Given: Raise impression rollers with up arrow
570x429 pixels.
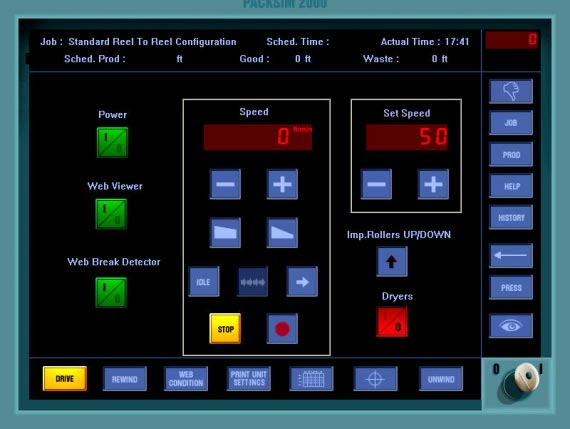Looking at the screenshot, I should point(392,261).
